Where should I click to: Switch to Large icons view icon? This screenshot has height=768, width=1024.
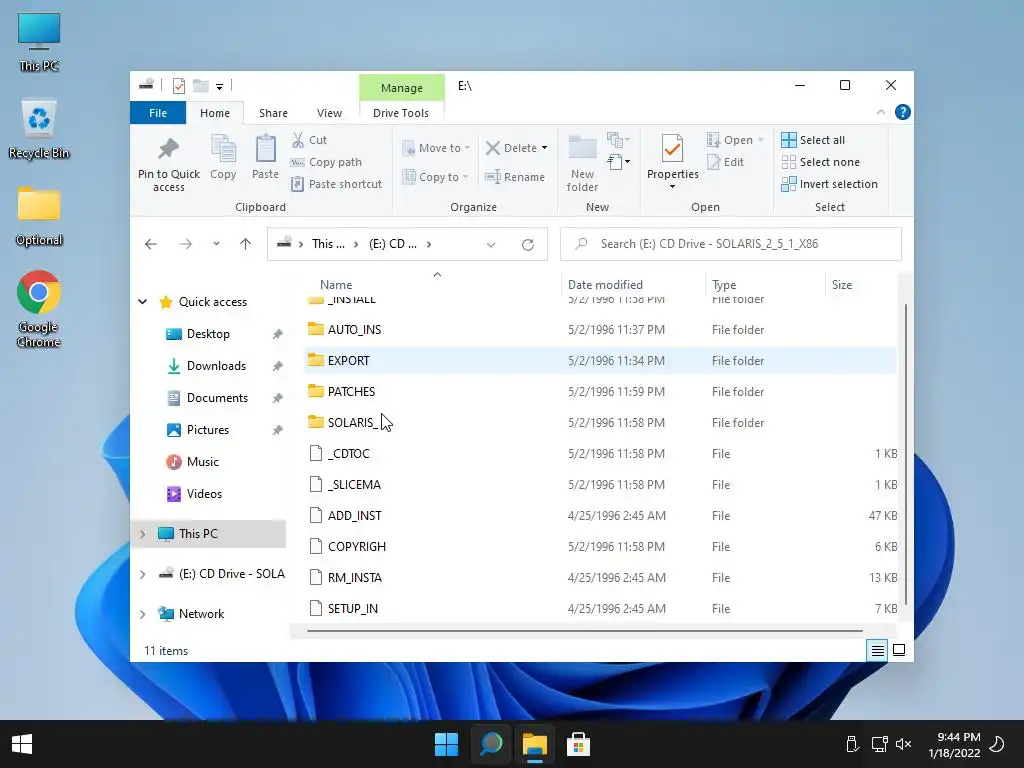click(x=899, y=650)
